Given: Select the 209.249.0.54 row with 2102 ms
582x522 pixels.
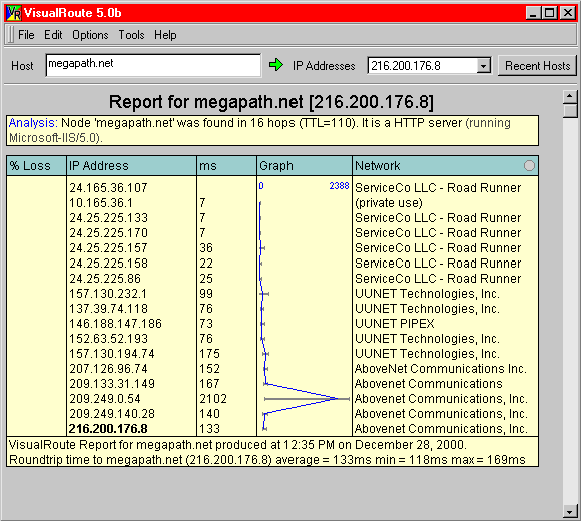Looking at the screenshot, I should 272,399.
